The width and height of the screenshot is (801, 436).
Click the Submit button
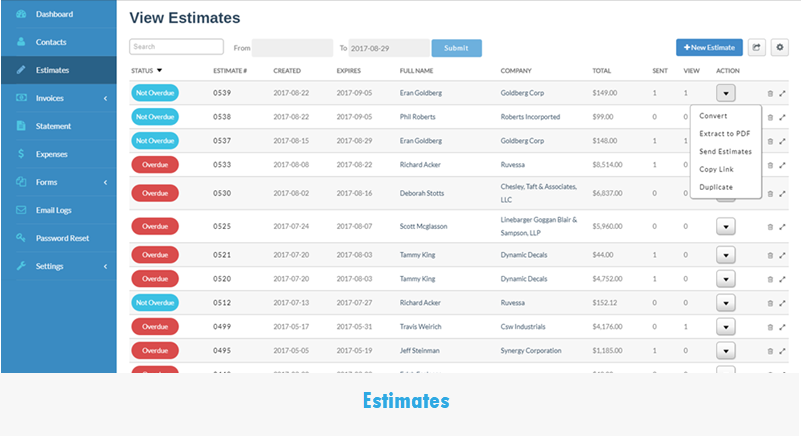click(x=456, y=48)
